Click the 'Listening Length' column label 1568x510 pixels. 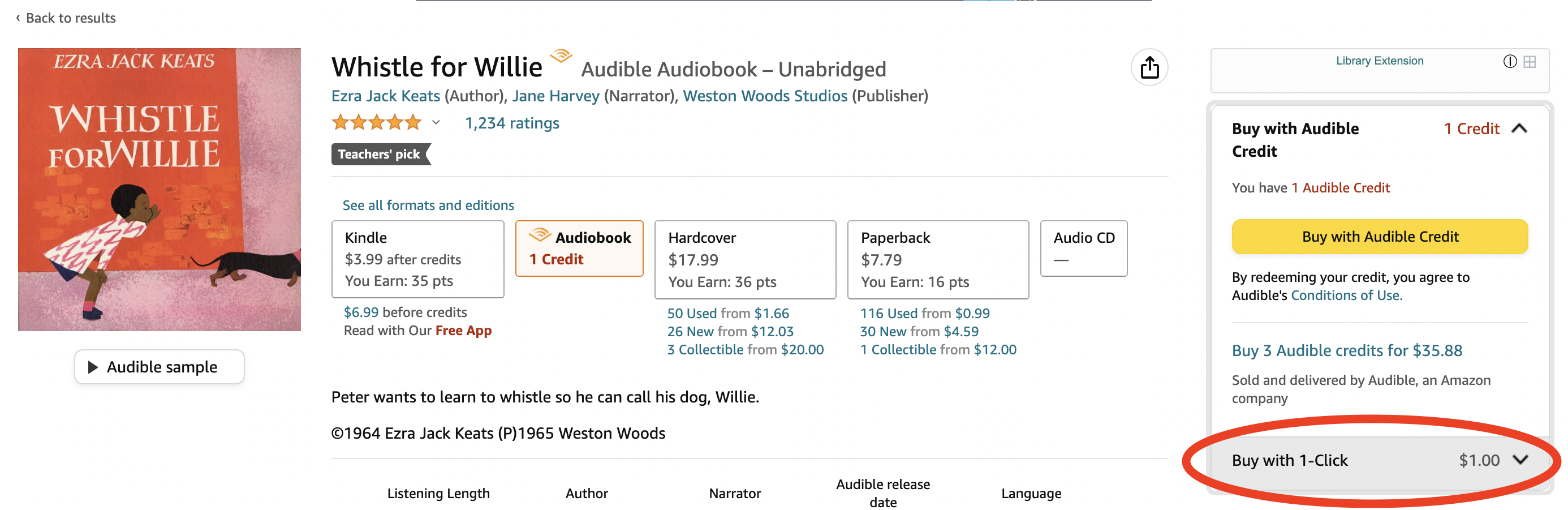click(x=438, y=494)
